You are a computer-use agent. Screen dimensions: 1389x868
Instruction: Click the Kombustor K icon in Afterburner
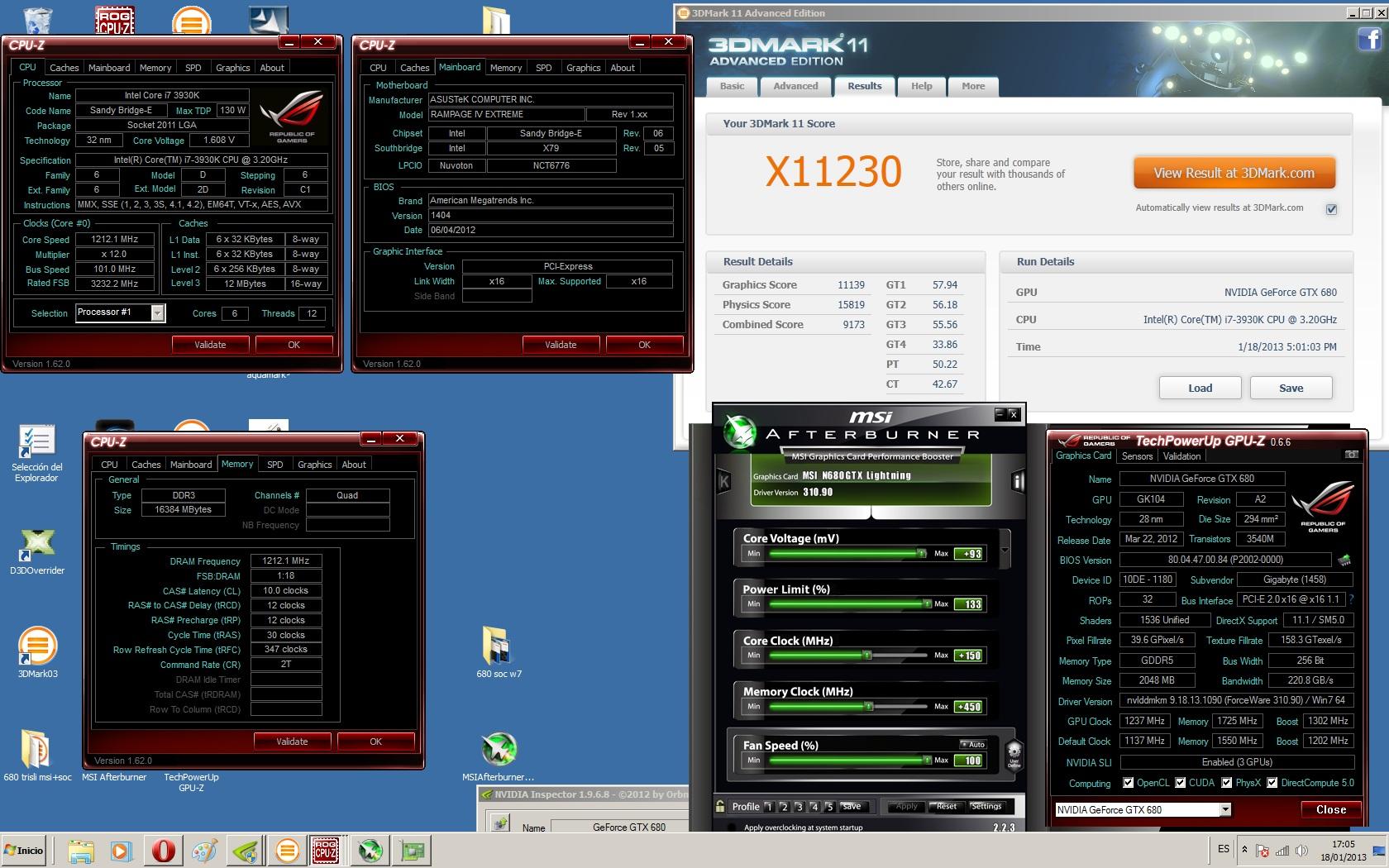pos(724,481)
